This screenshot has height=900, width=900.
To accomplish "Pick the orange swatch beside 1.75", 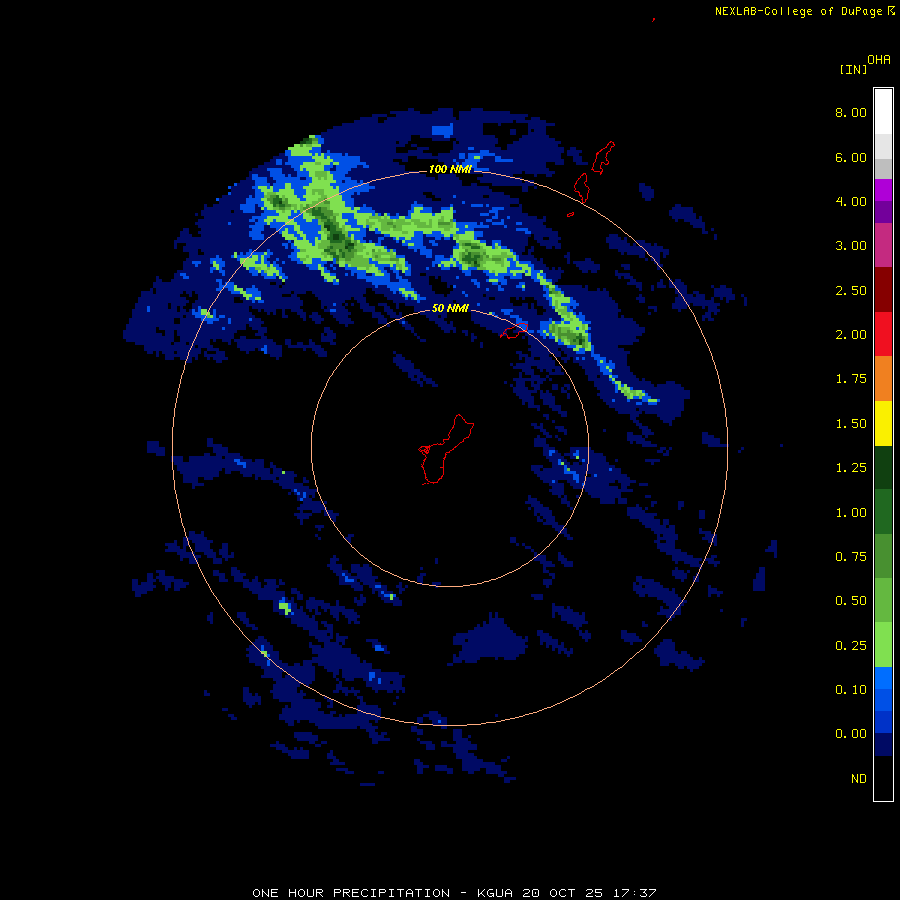I will tap(883, 378).
